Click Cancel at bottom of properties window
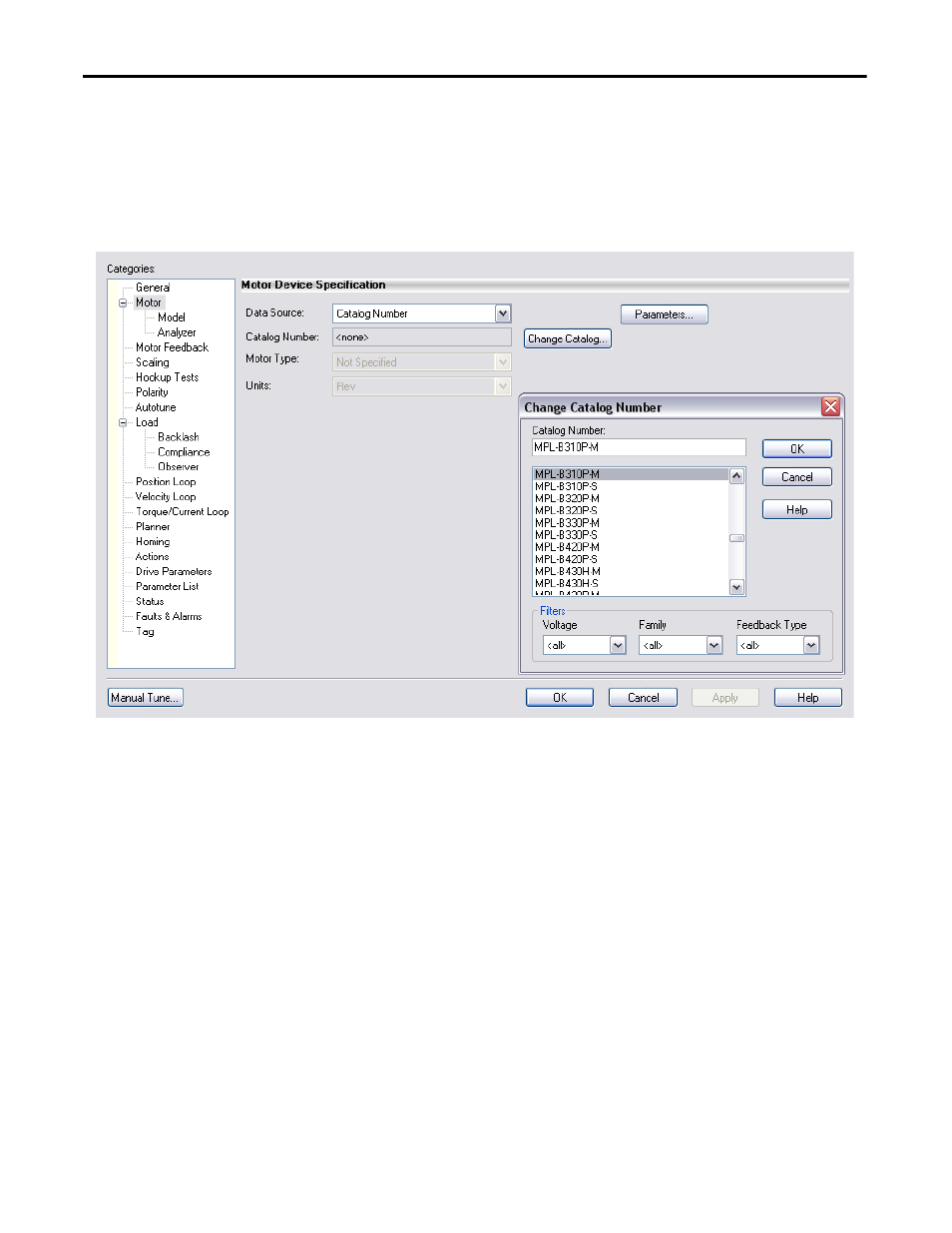Screen dimensions: 952x1233 (x=644, y=698)
